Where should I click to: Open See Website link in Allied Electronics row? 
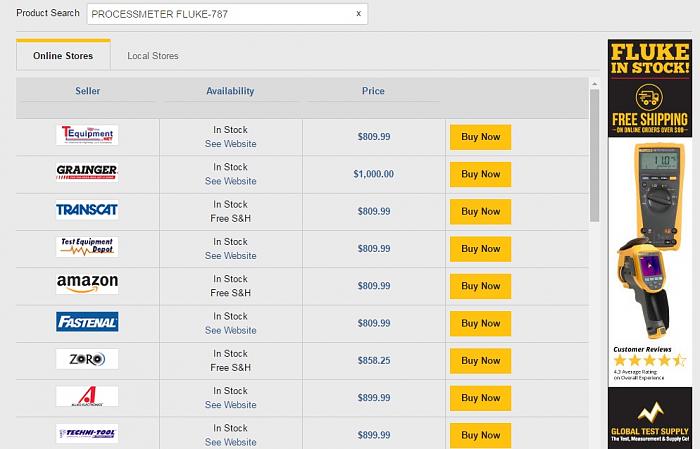click(230, 405)
